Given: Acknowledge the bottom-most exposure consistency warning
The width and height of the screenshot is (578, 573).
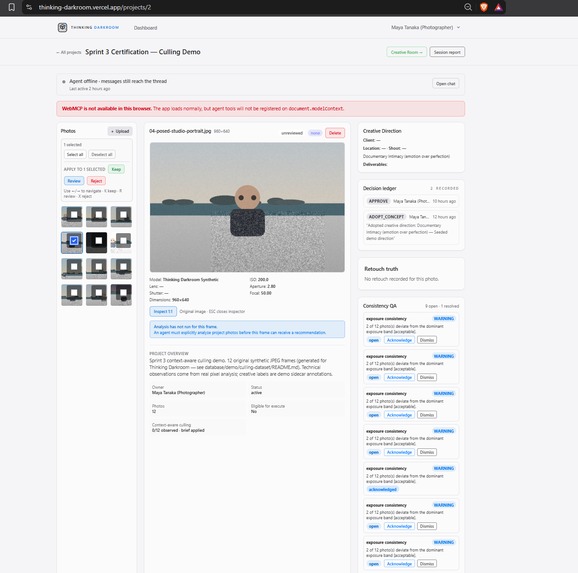Looking at the screenshot, I should click(x=399, y=564).
